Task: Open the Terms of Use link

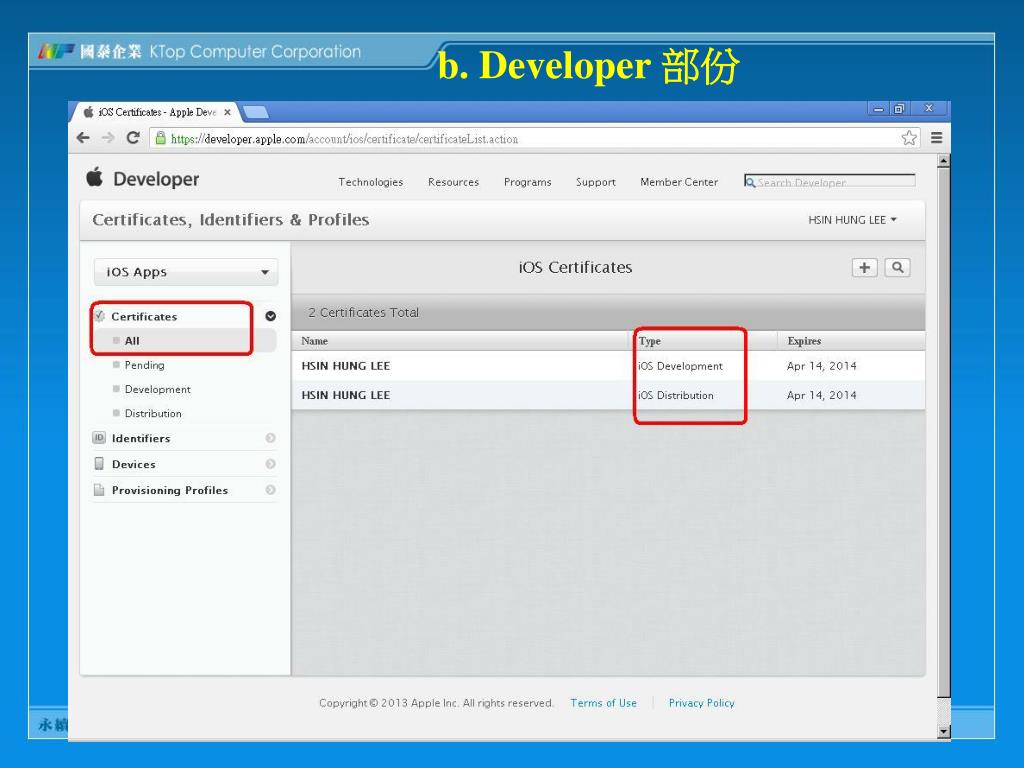Action: pyautogui.click(x=603, y=703)
